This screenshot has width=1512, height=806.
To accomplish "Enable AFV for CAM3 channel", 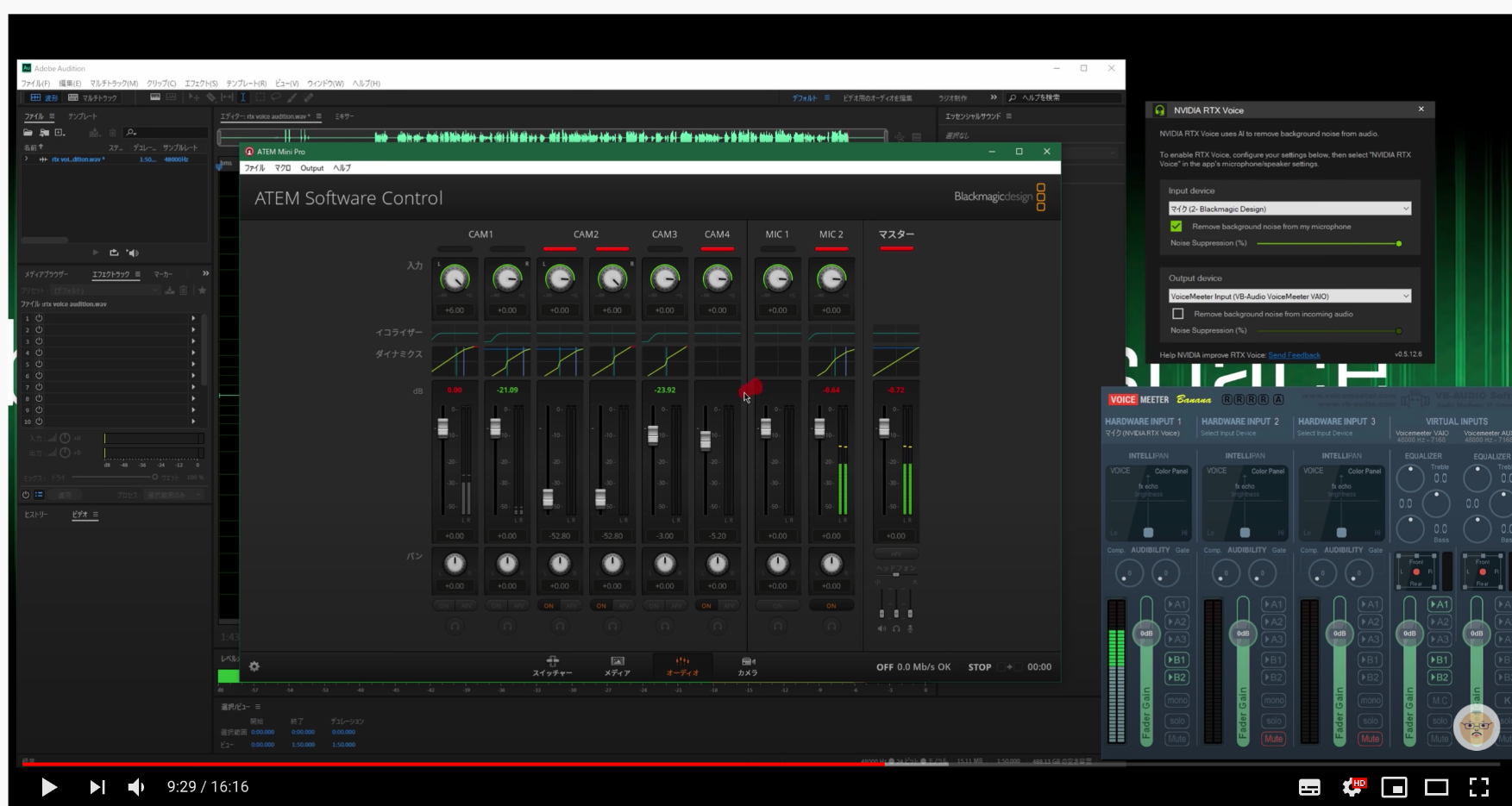I will 677,605.
